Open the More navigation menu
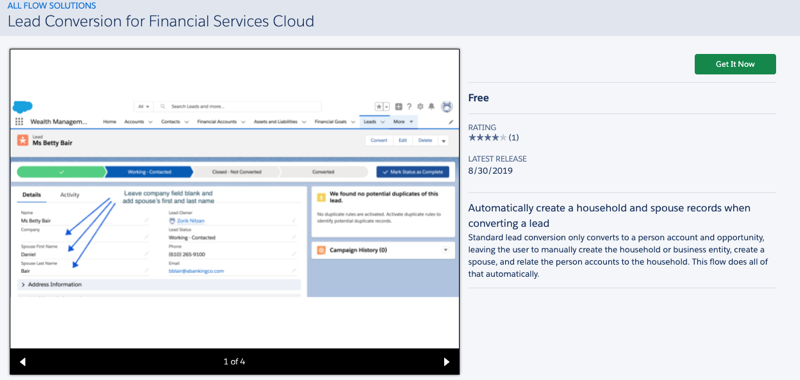This screenshot has width=800, height=380. point(403,122)
